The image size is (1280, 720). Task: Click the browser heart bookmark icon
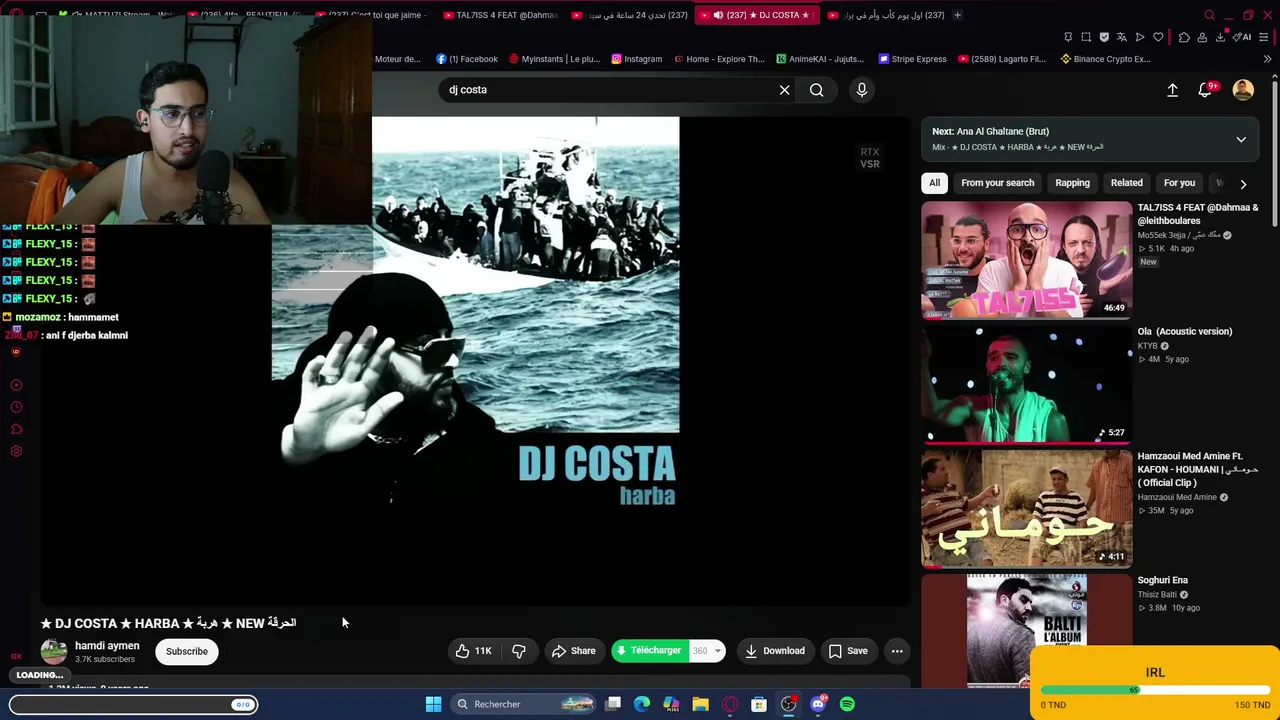pyautogui.click(x=1158, y=37)
